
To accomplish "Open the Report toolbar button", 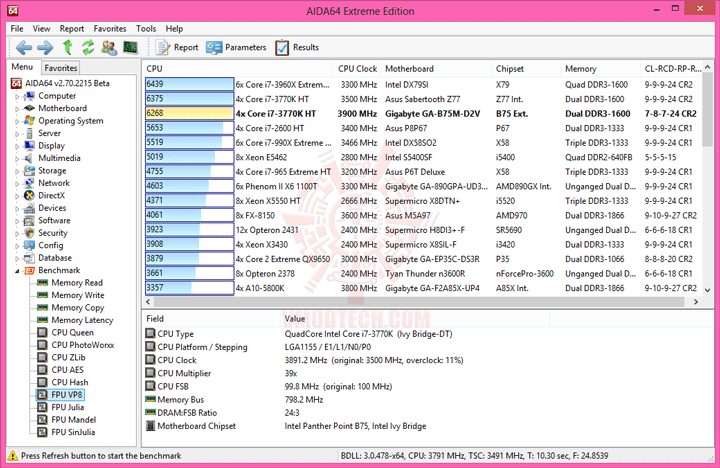I will pyautogui.click(x=177, y=47).
